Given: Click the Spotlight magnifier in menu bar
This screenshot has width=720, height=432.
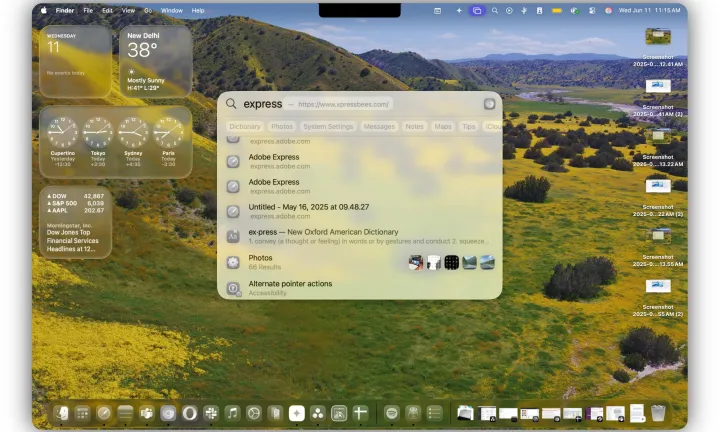Looking at the screenshot, I should 495,10.
